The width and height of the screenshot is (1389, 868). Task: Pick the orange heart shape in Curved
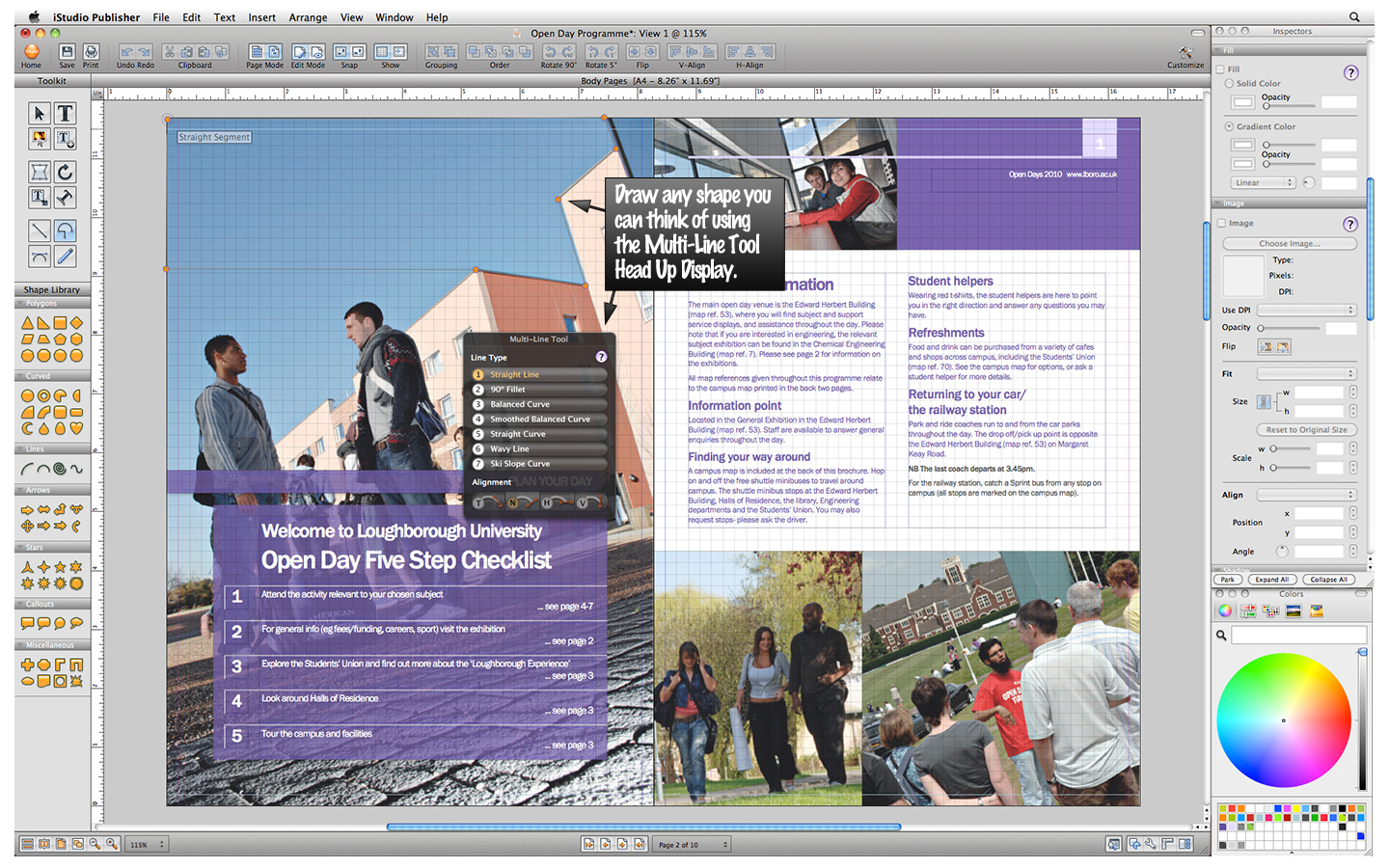click(76, 428)
